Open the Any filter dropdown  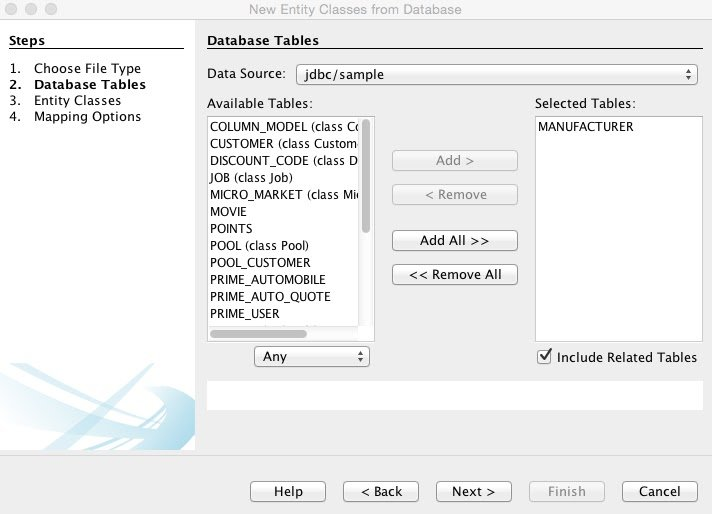click(312, 356)
